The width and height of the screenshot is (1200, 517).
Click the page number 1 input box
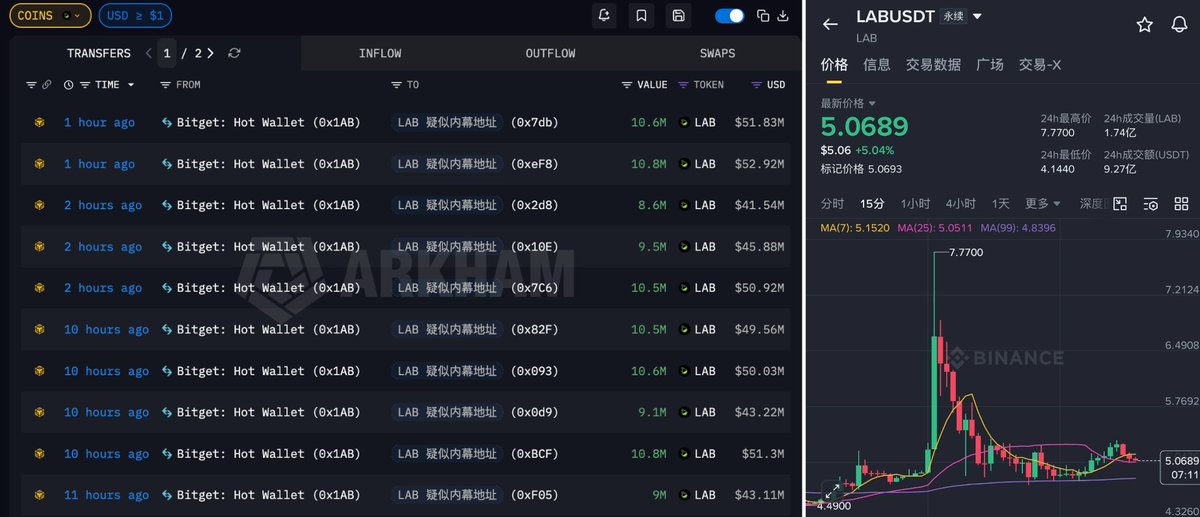coord(167,53)
